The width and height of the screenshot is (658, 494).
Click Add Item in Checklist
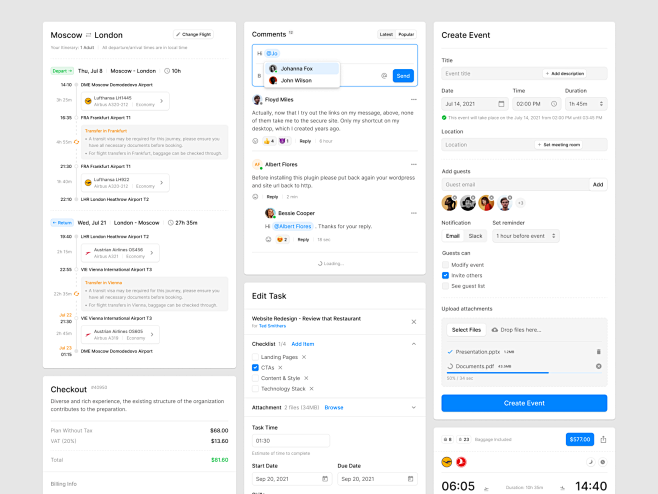click(303, 344)
